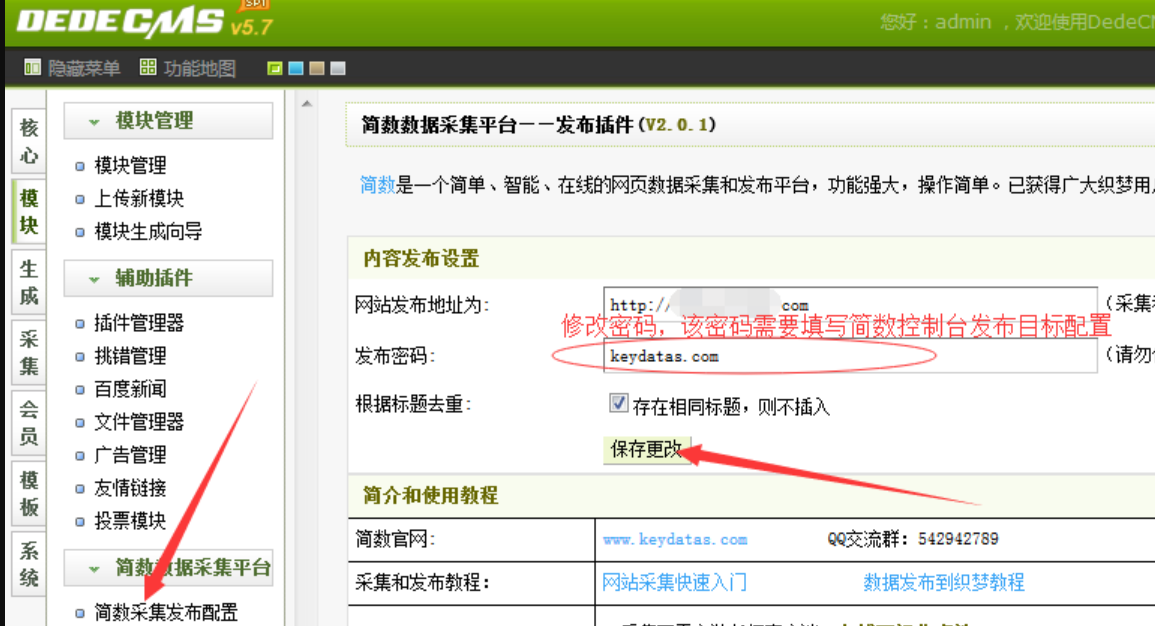Viewport: 1155px width, 626px height.
Task: Open 文件管理器 menu item
Action: pyautogui.click(x=139, y=422)
